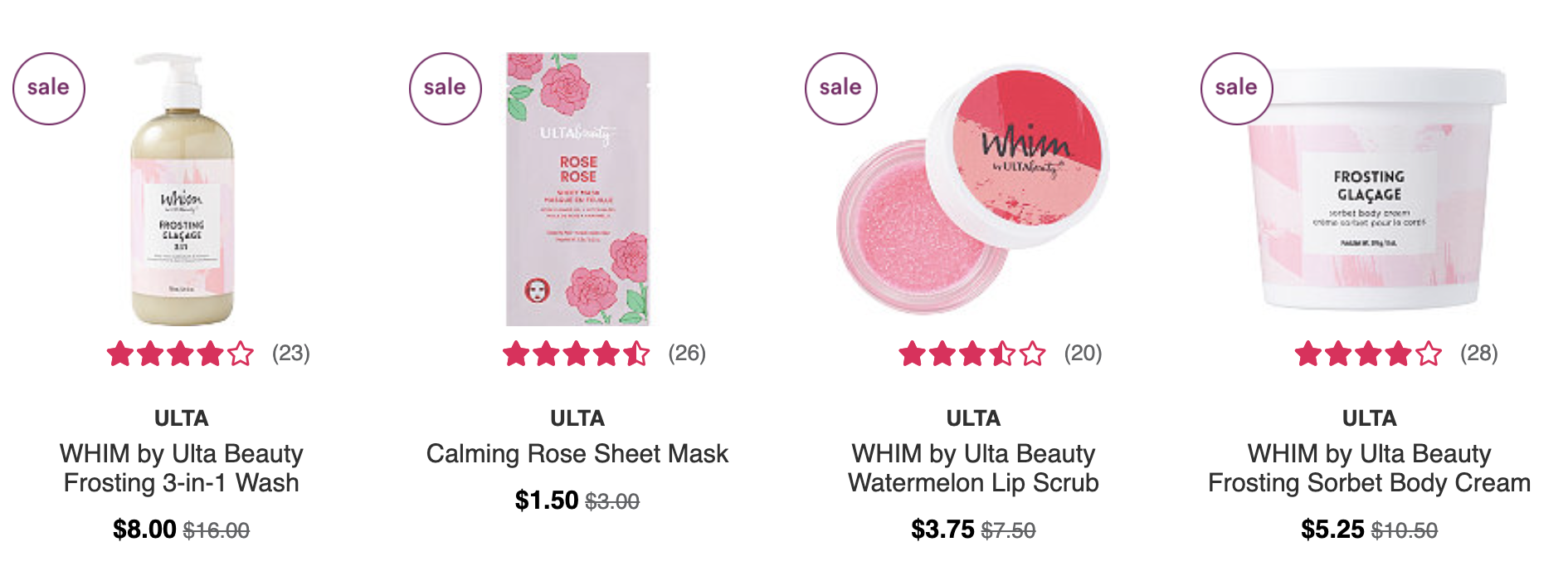Click the sale badge on Frosting 3-in-1 Wash
Image resolution: width=1568 pixels, height=586 pixels.
pyautogui.click(x=49, y=89)
